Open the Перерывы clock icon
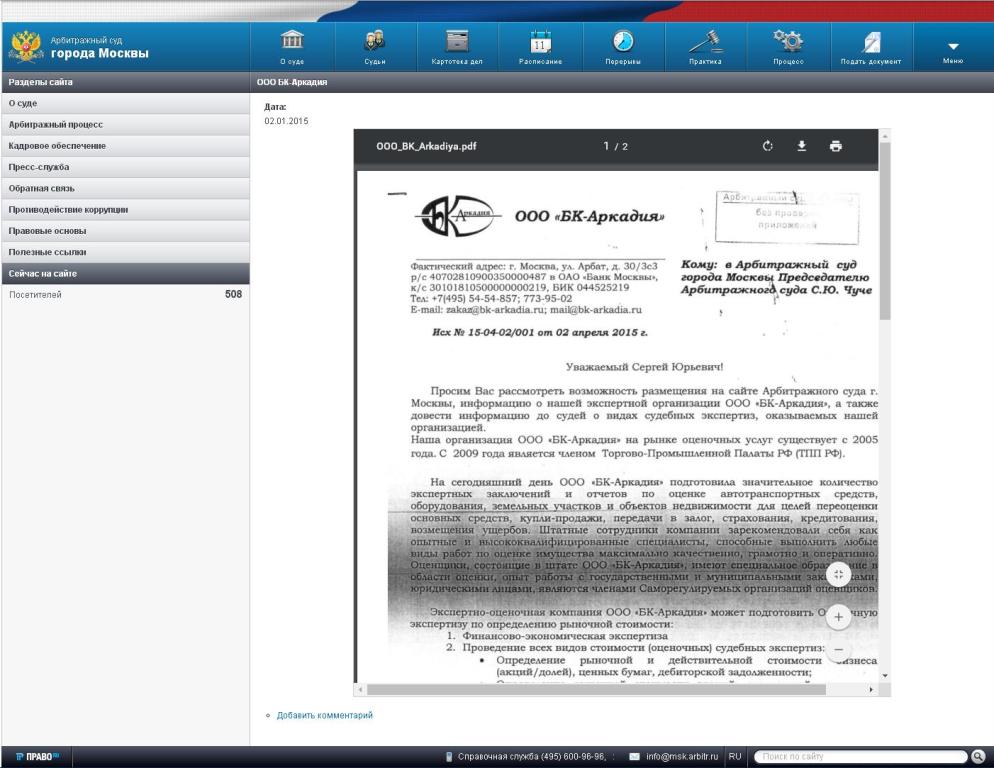994x768 pixels. tap(623, 41)
